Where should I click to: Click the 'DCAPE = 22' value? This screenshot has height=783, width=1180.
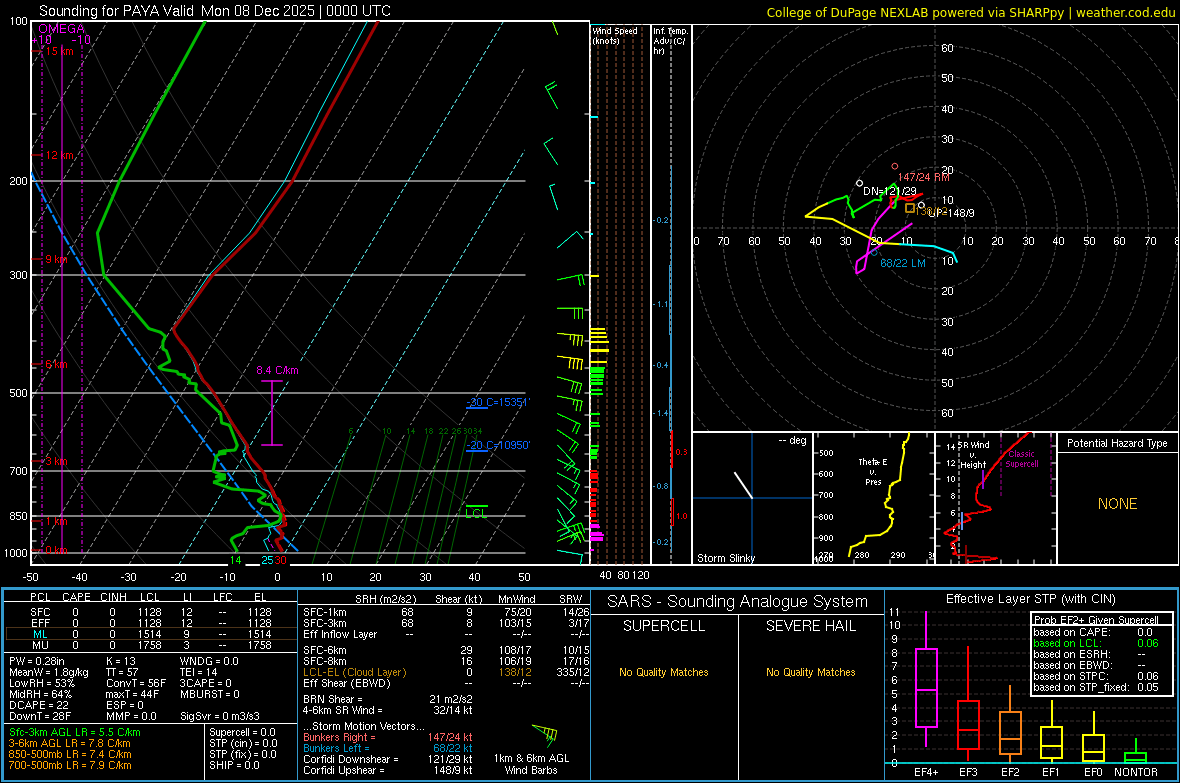coord(38,705)
